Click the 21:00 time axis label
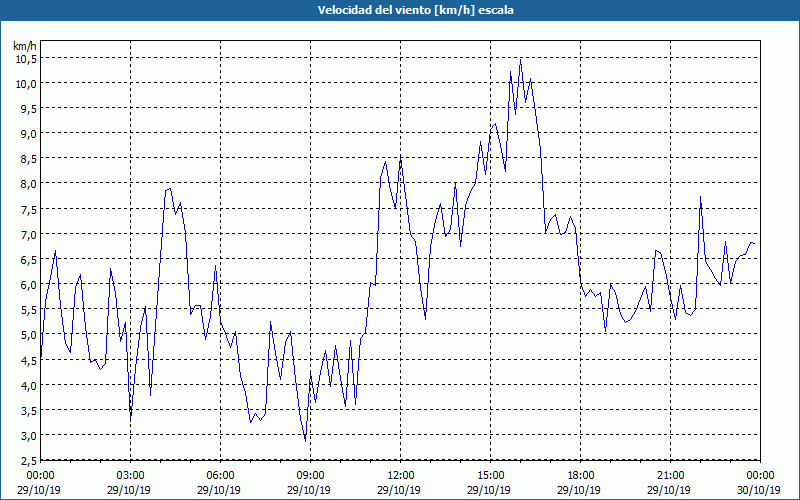Image resolution: width=800 pixels, height=500 pixels. pyautogui.click(x=670, y=476)
